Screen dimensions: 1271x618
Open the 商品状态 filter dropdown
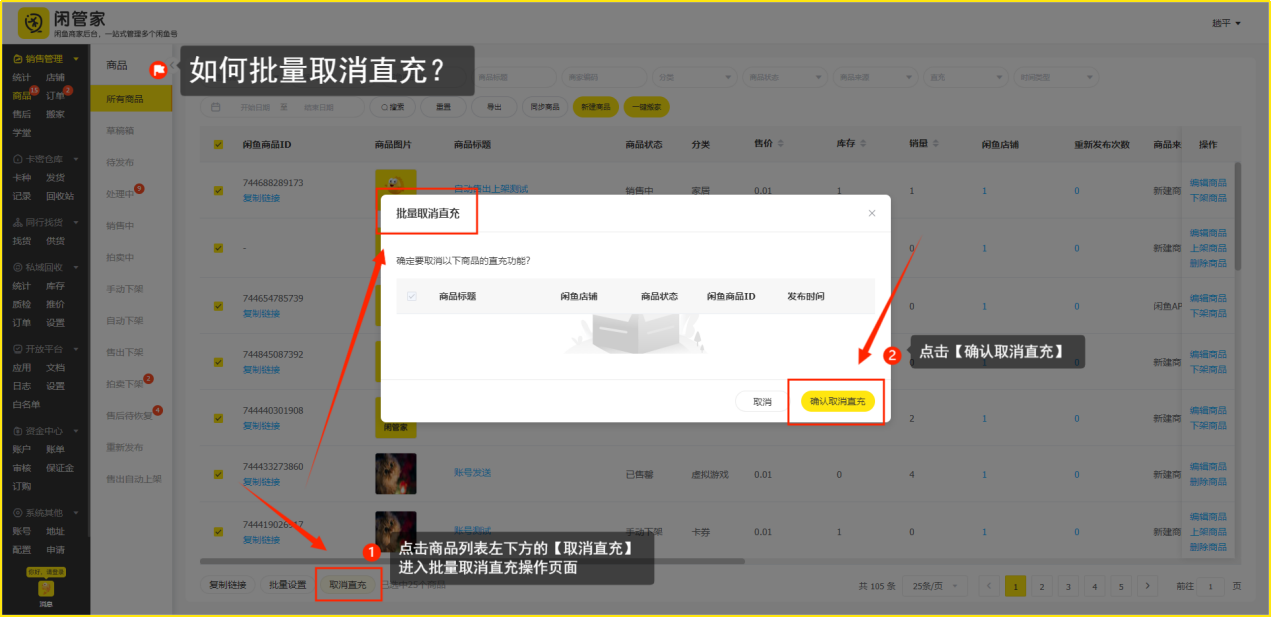(x=785, y=77)
